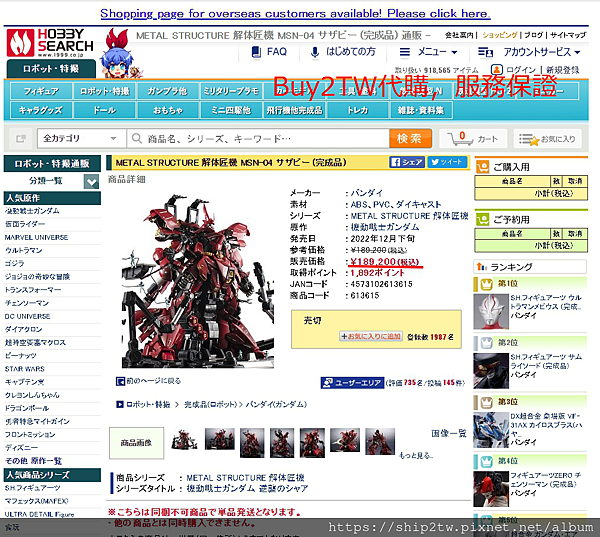Screen dimensions: 600x537
Task: Open STAR WARS in the sidebar
Action: click(x=24, y=369)
